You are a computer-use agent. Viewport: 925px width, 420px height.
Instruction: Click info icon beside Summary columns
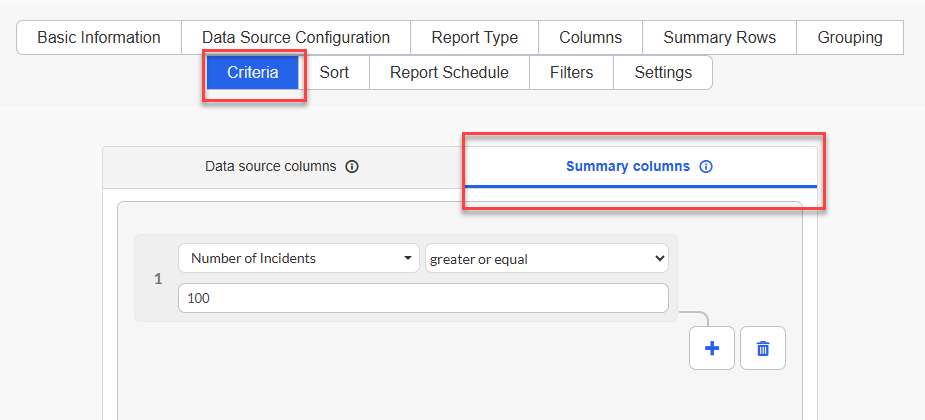click(706, 167)
